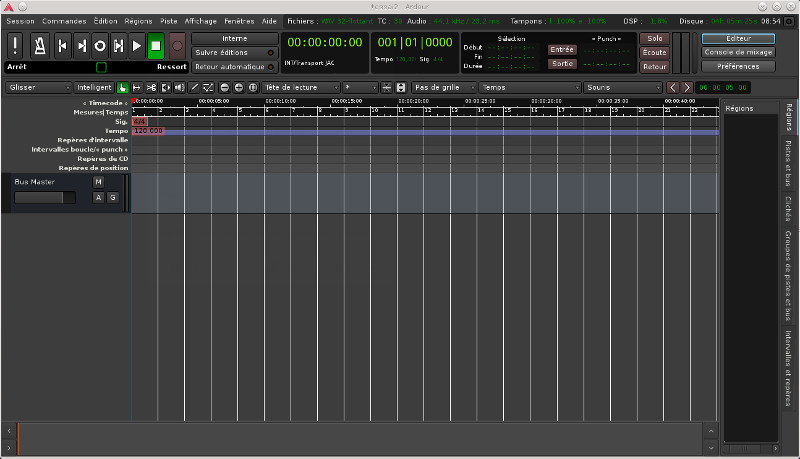The image size is (800, 459).
Task: Select the grab hand tool
Action: click(123, 87)
